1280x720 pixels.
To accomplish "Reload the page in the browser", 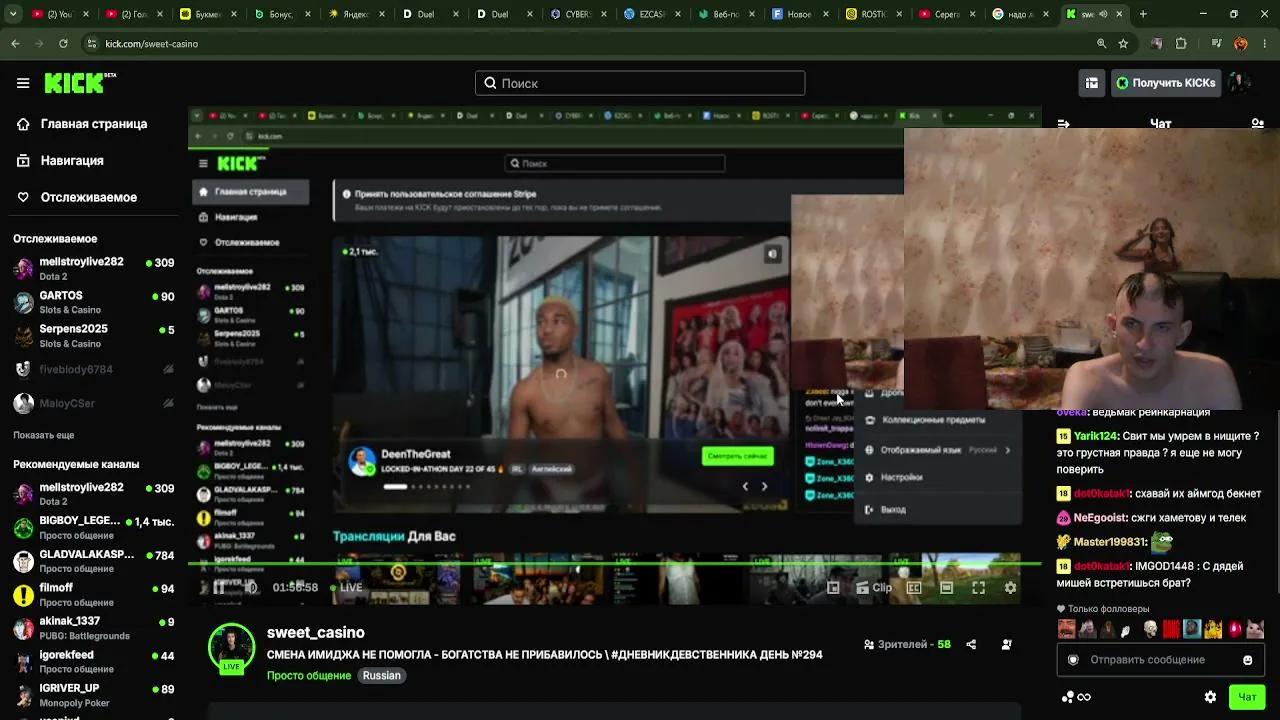I will tap(63, 44).
